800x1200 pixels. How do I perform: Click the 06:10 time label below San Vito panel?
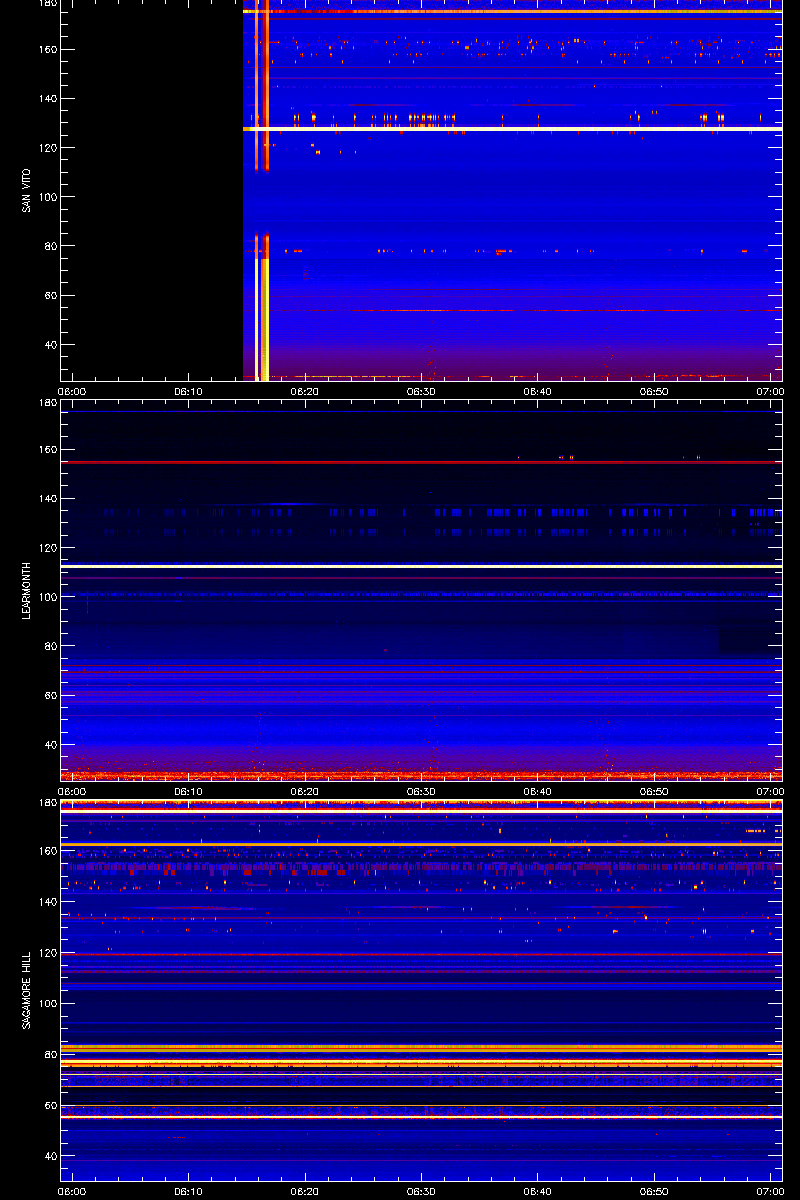point(188,391)
